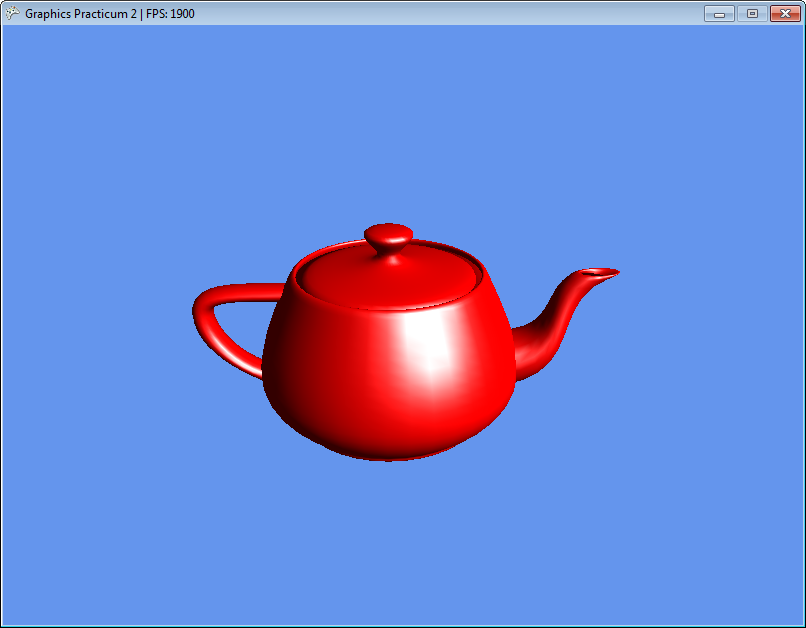Click the curved neck of the teapot spout
This screenshot has height=628, width=806.
553,322
